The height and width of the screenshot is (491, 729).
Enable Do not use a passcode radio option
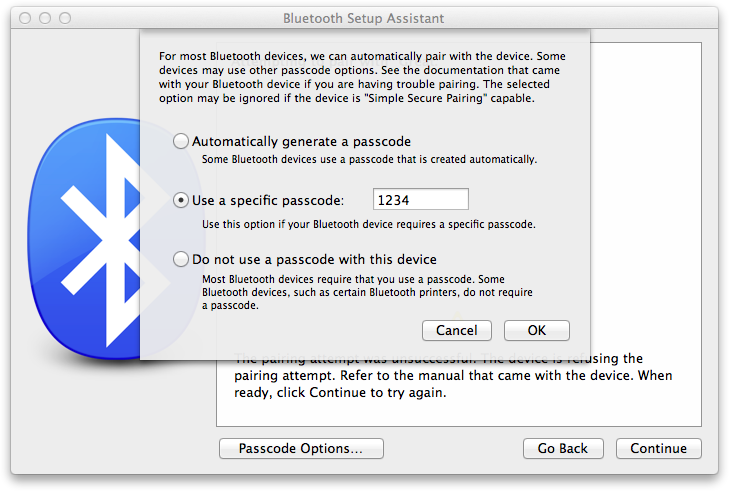181,259
